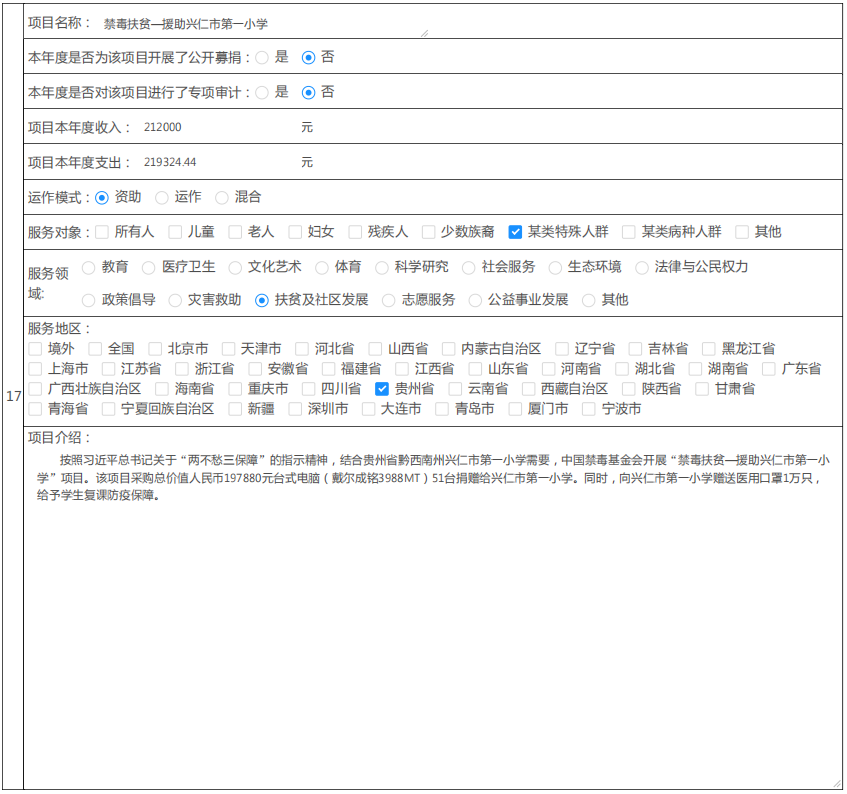The height and width of the screenshot is (794, 847).
Task: Select 扶贫及社区发展 radio button
Action: point(262,300)
